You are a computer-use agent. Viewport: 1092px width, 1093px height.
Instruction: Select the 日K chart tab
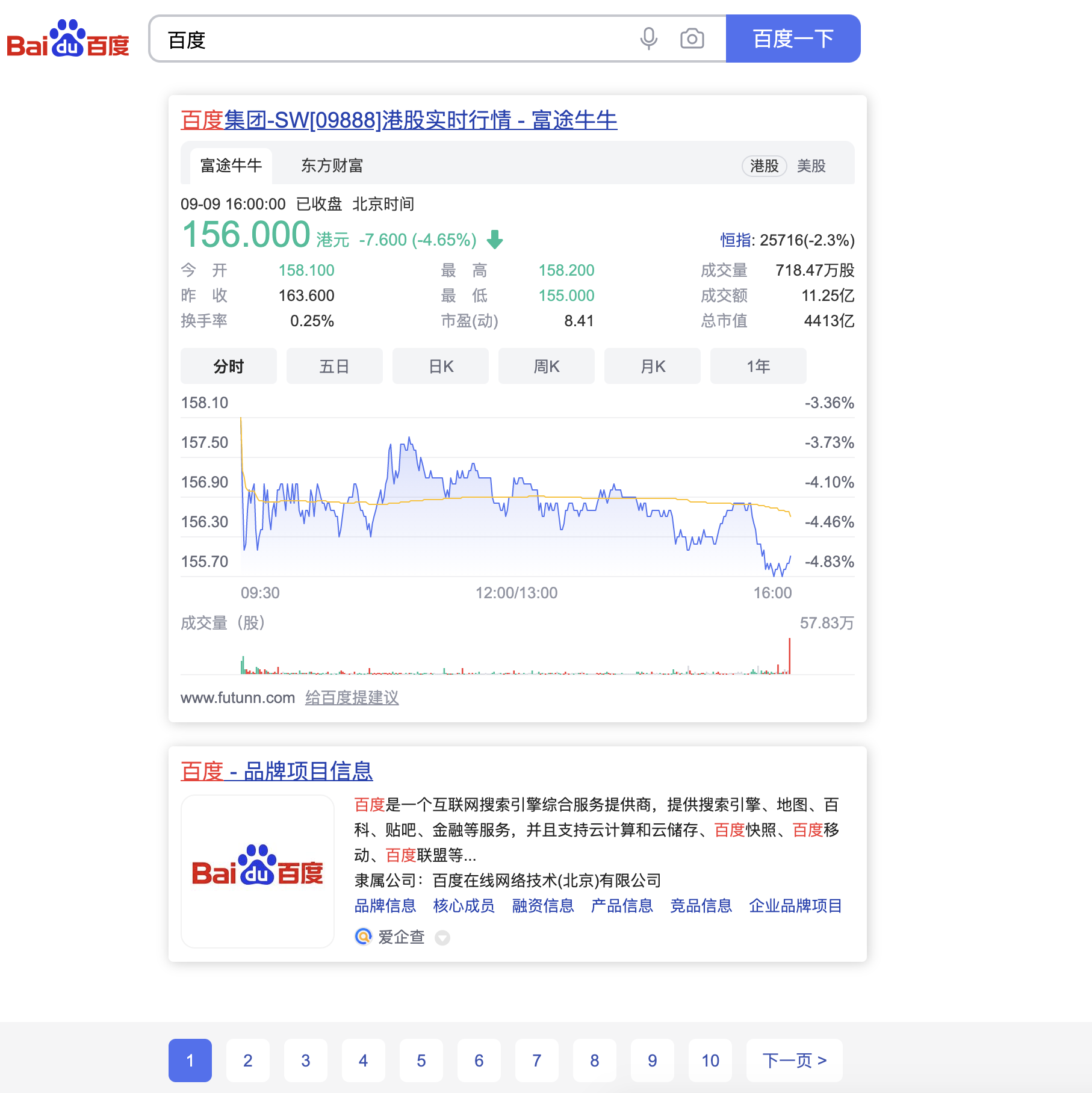pyautogui.click(x=441, y=366)
